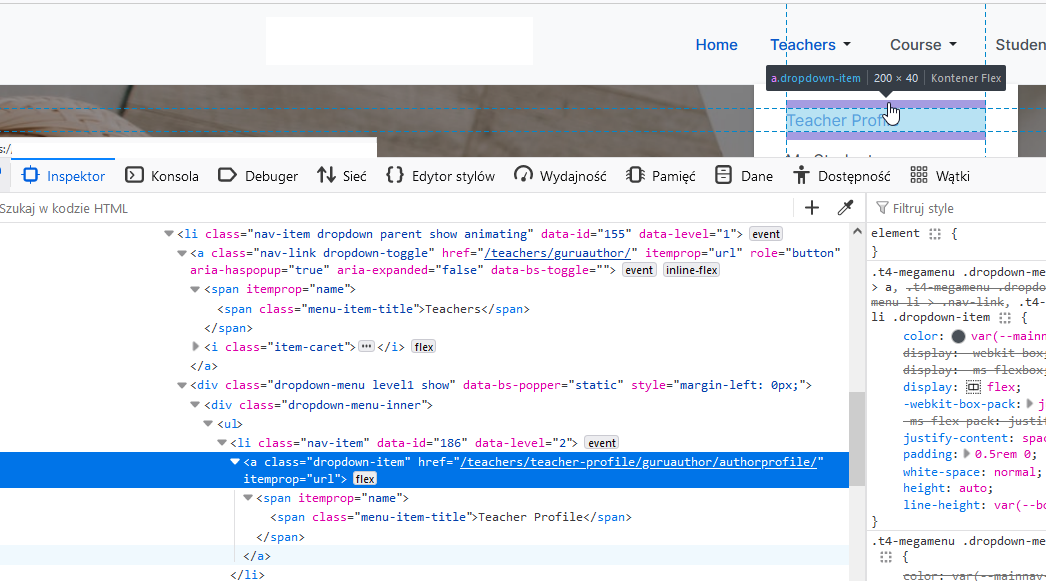The width and height of the screenshot is (1046, 581).
Task: Open the Course menu in the site navbar
Action: [x=922, y=45]
